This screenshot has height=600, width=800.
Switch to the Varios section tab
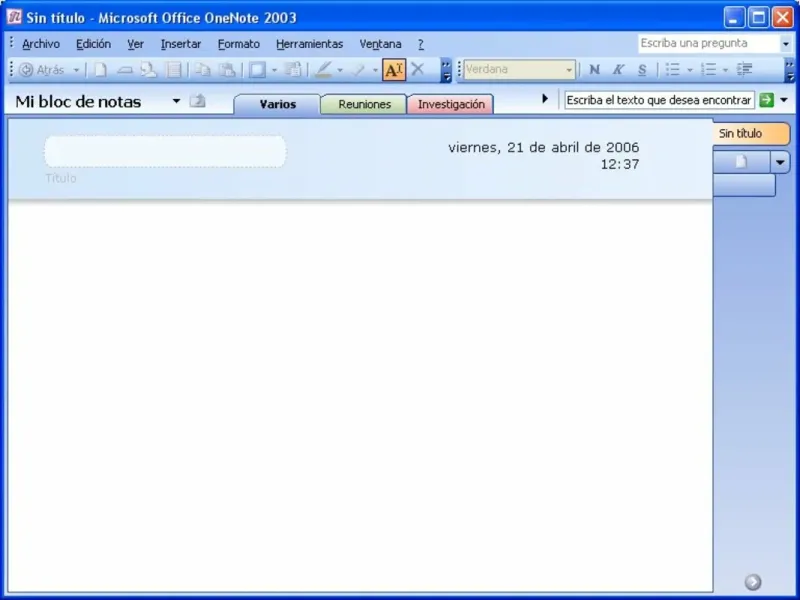pyautogui.click(x=278, y=104)
